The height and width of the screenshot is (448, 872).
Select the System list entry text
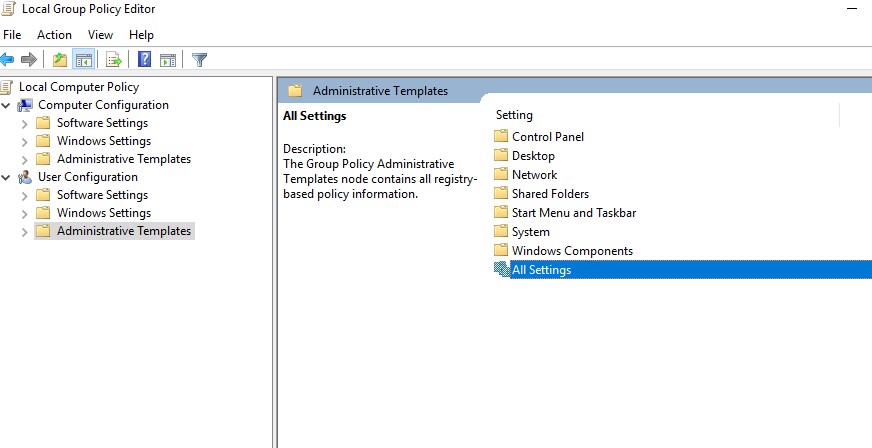pos(531,232)
